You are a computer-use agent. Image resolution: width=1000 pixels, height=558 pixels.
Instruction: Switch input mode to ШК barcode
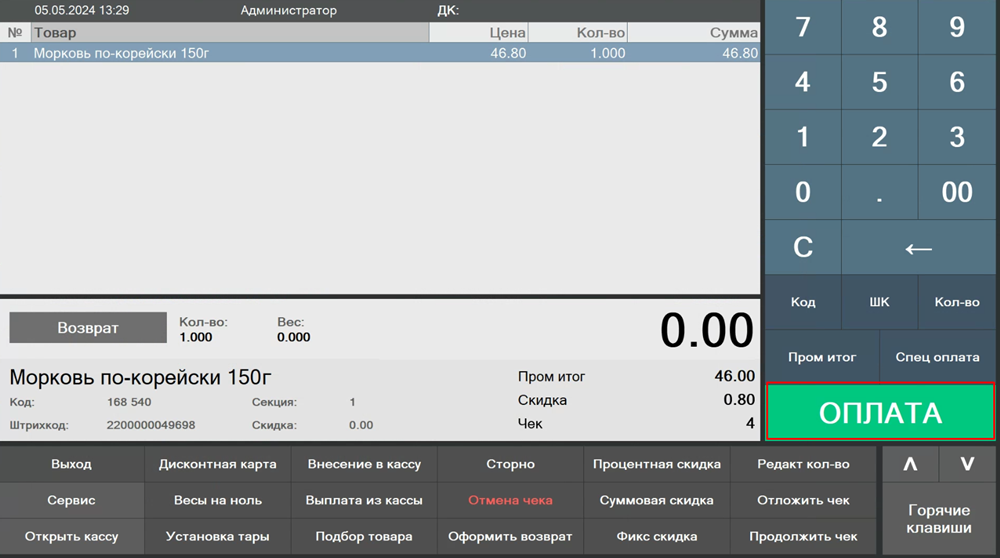[x=880, y=302]
